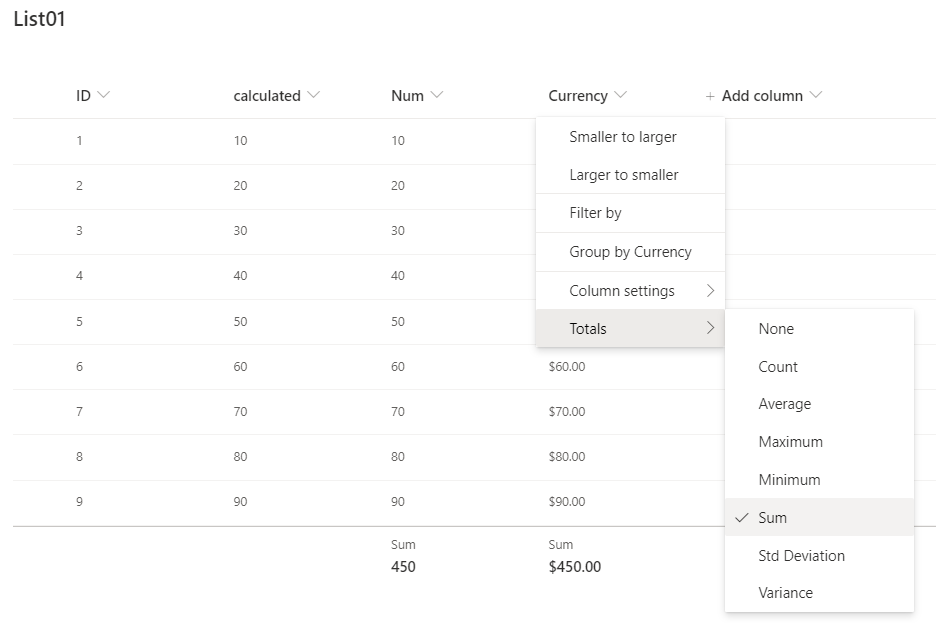The width and height of the screenshot is (936, 631).
Task: Choose Filter by in the menu
Action: 595,213
